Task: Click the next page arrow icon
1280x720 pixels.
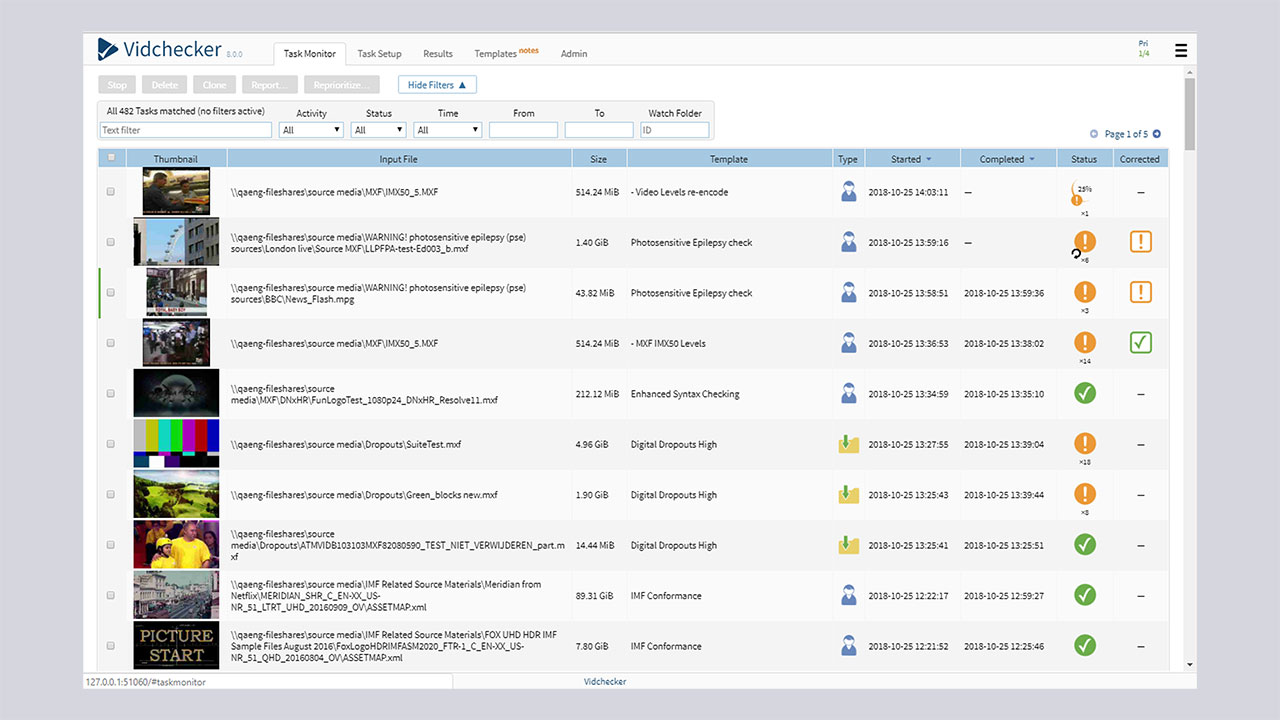Action: point(1157,134)
